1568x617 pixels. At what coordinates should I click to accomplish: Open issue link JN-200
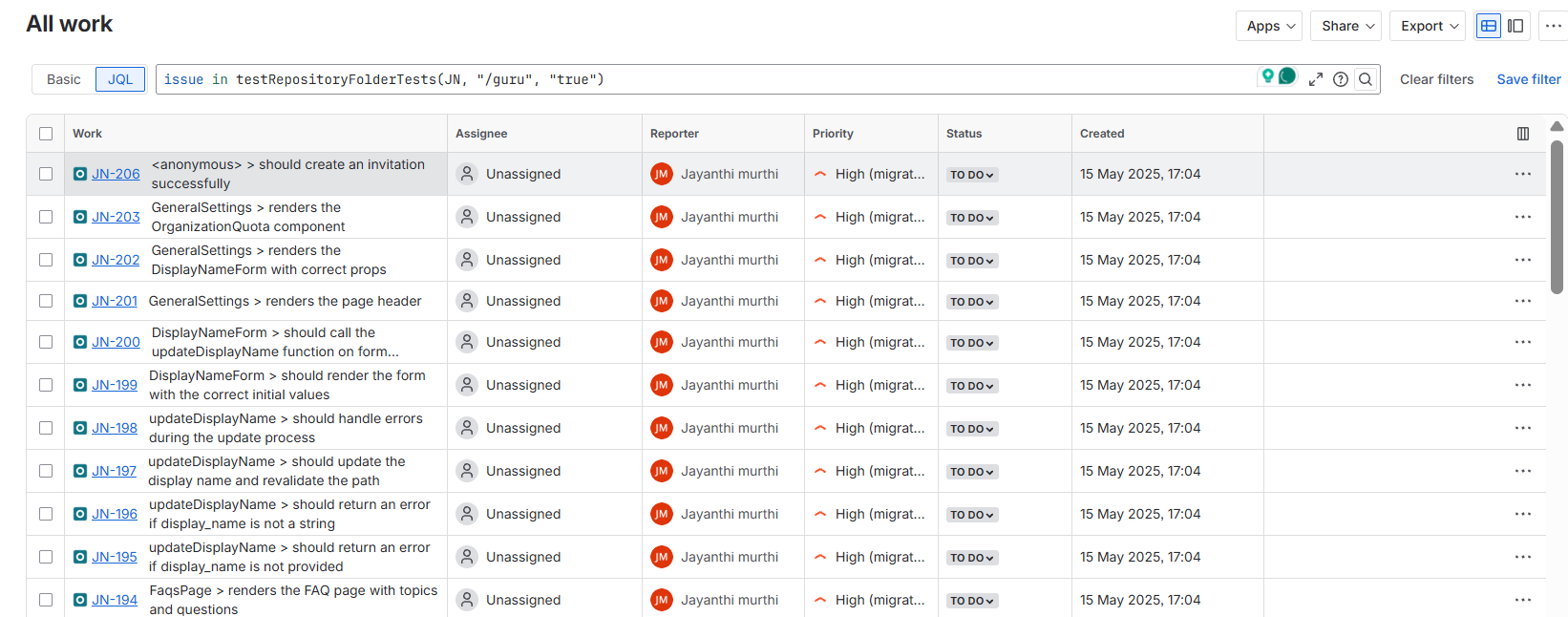pos(116,342)
